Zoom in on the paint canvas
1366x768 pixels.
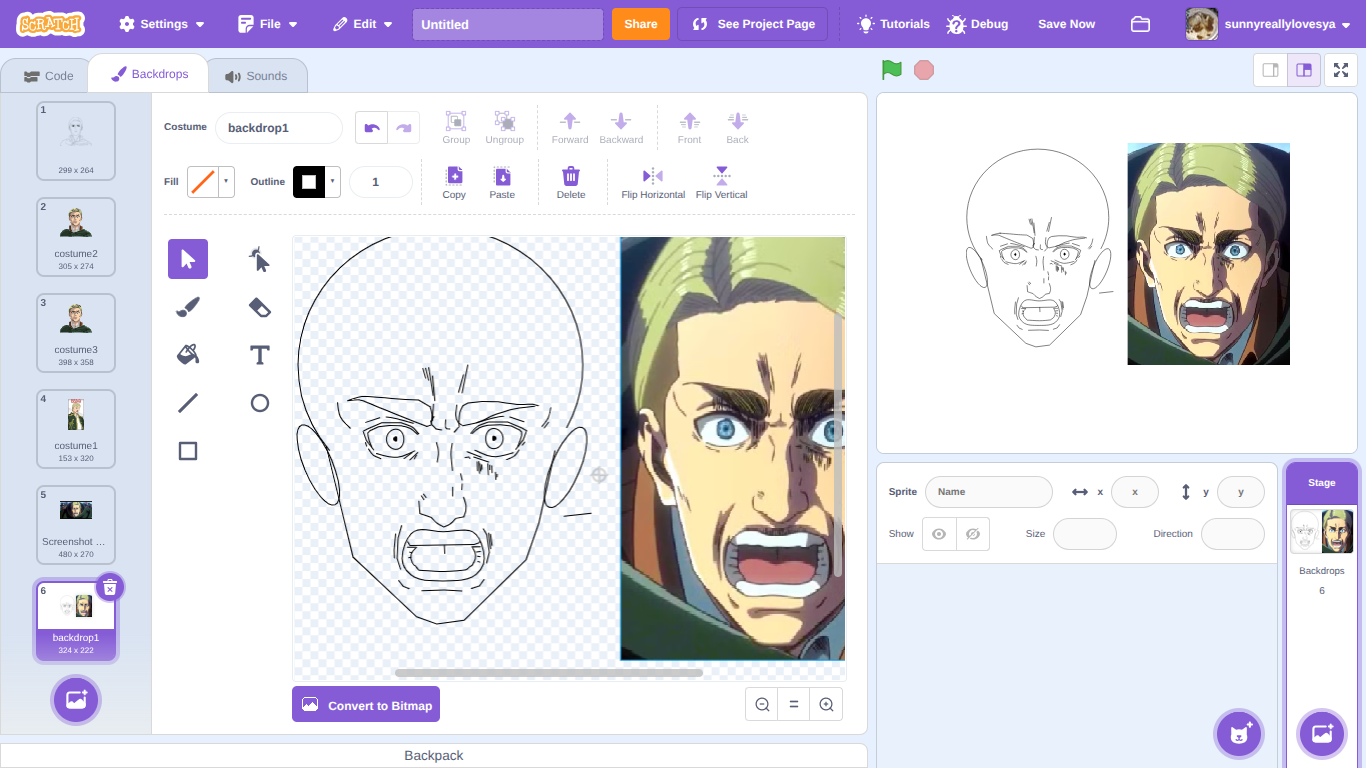[826, 704]
